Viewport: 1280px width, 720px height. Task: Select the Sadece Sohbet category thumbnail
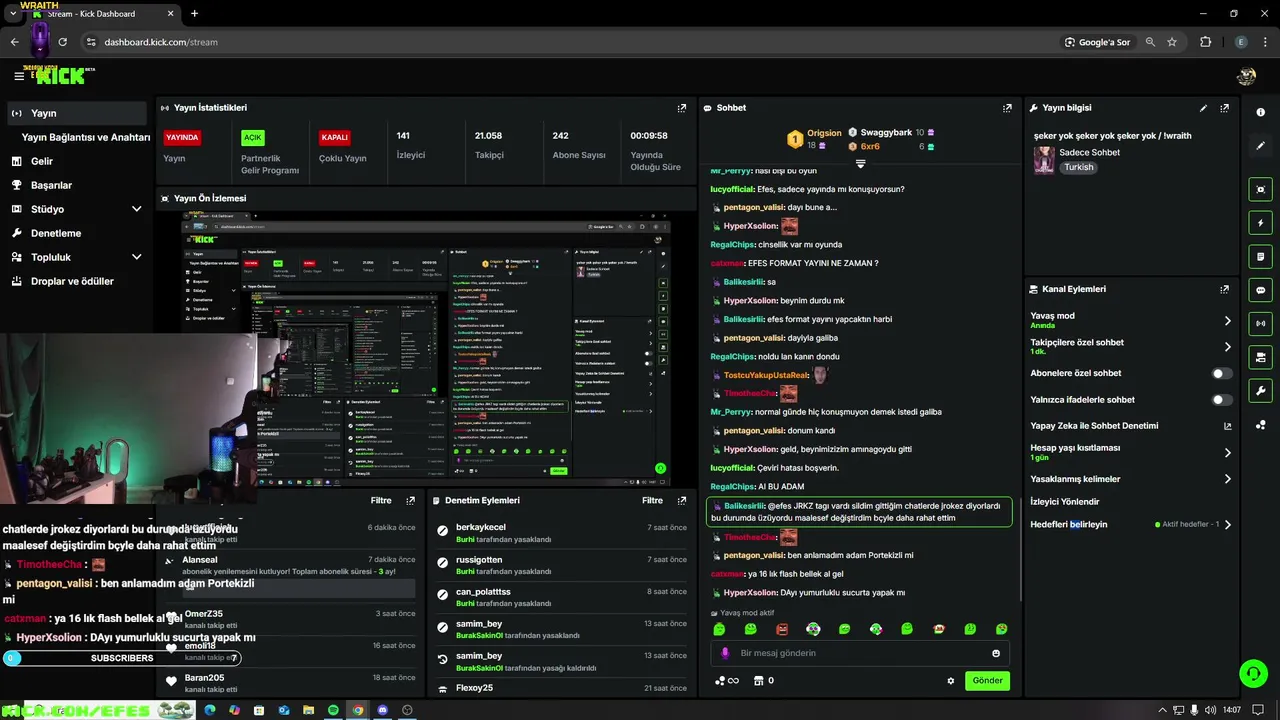coord(1044,160)
